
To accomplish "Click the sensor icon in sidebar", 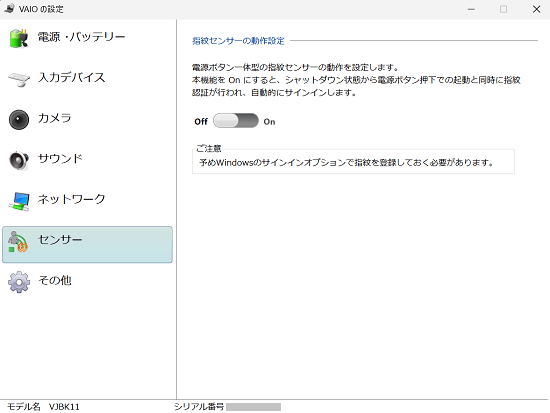I will coord(18,242).
